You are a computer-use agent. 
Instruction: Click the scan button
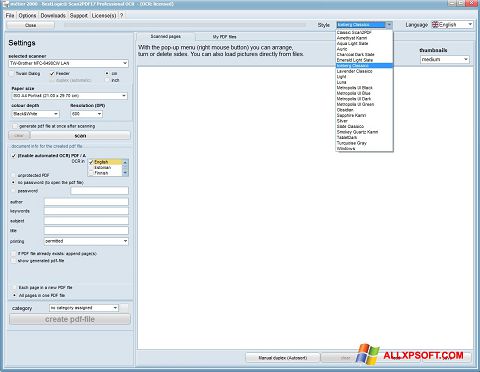(x=80, y=136)
